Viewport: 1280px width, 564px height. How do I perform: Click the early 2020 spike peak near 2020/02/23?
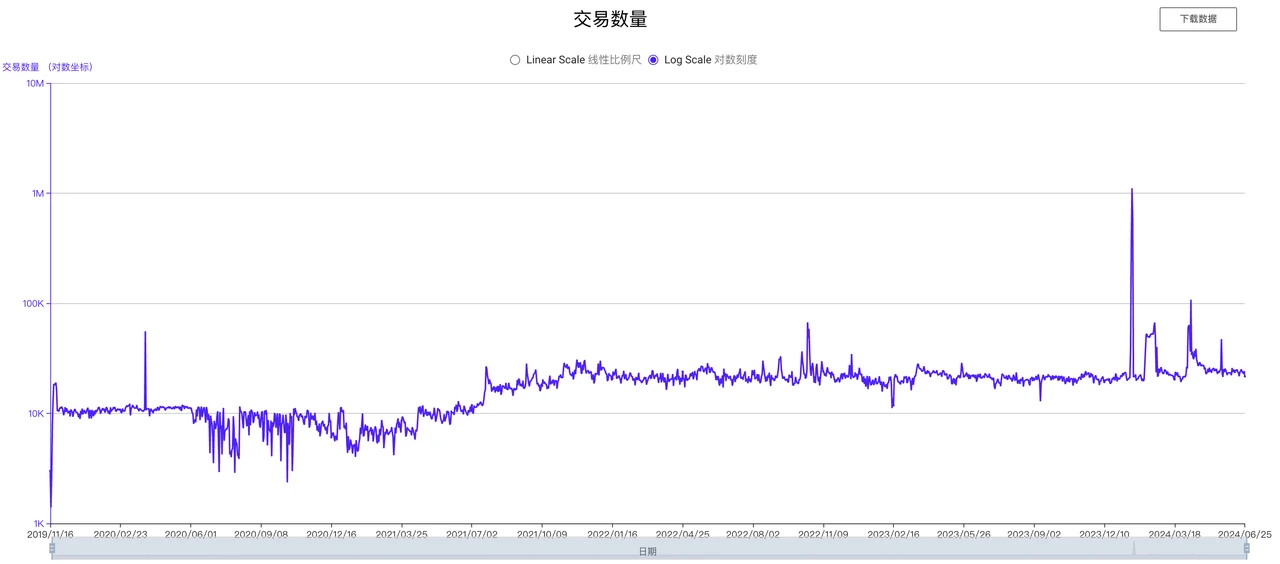145,332
